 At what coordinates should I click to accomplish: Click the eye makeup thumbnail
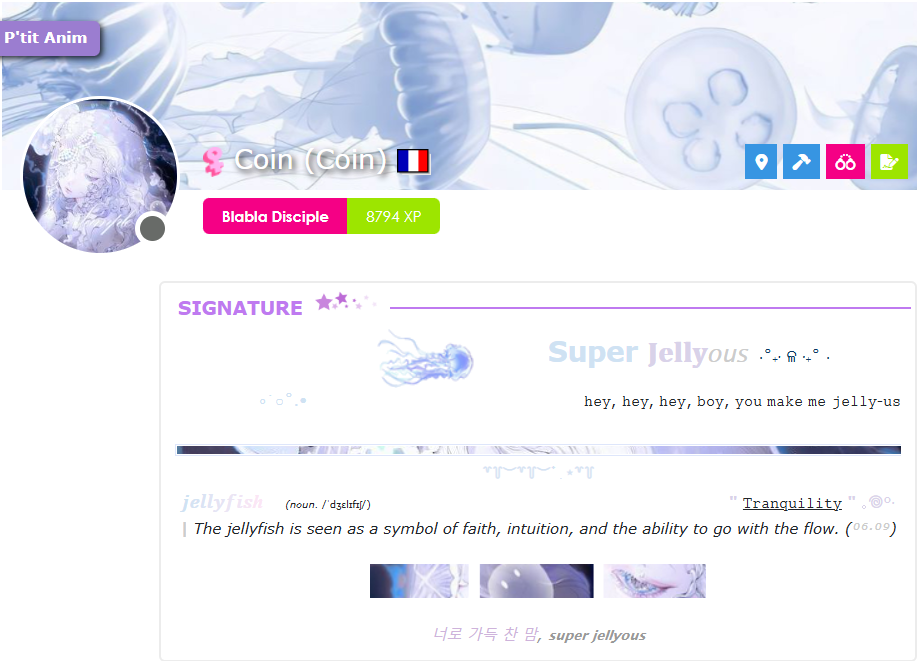point(655,581)
